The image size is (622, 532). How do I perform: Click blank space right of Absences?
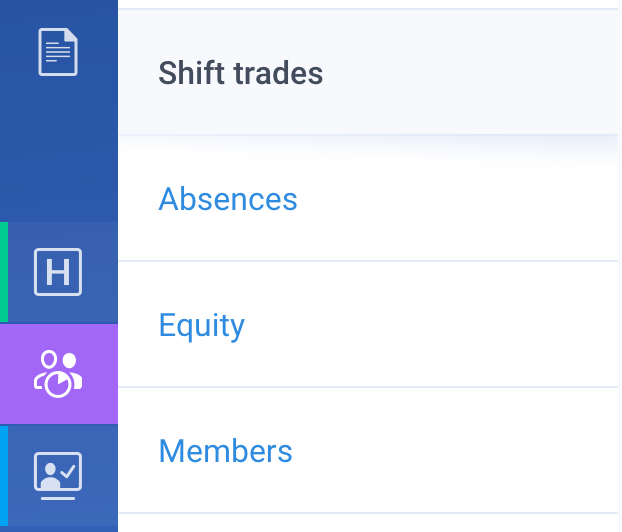pos(456,198)
